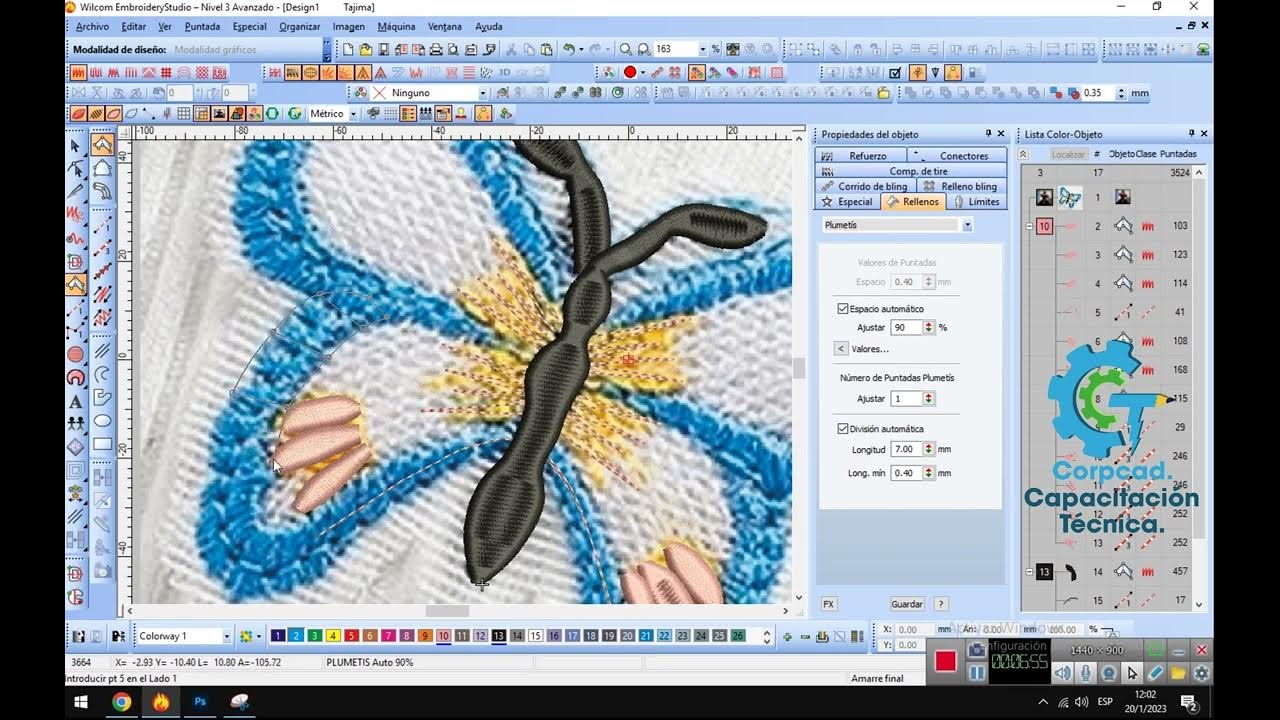The height and width of the screenshot is (720, 1280).
Task: Open the Plumetis fill type dropdown
Action: pyautogui.click(x=967, y=225)
